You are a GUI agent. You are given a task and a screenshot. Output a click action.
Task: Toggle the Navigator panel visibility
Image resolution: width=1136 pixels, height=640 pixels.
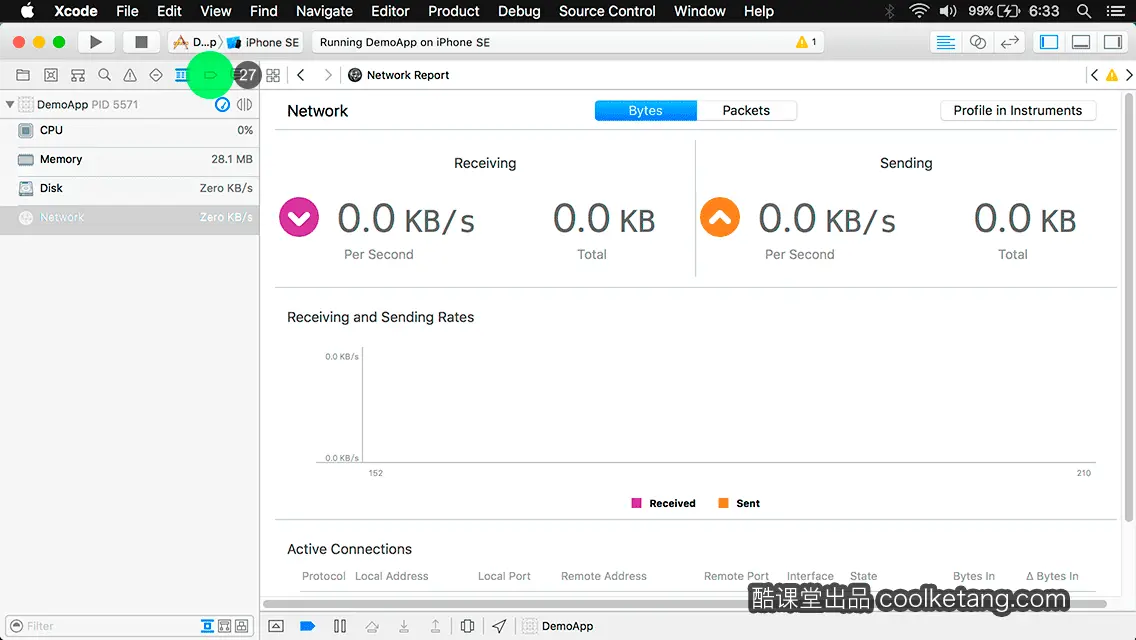[1048, 42]
